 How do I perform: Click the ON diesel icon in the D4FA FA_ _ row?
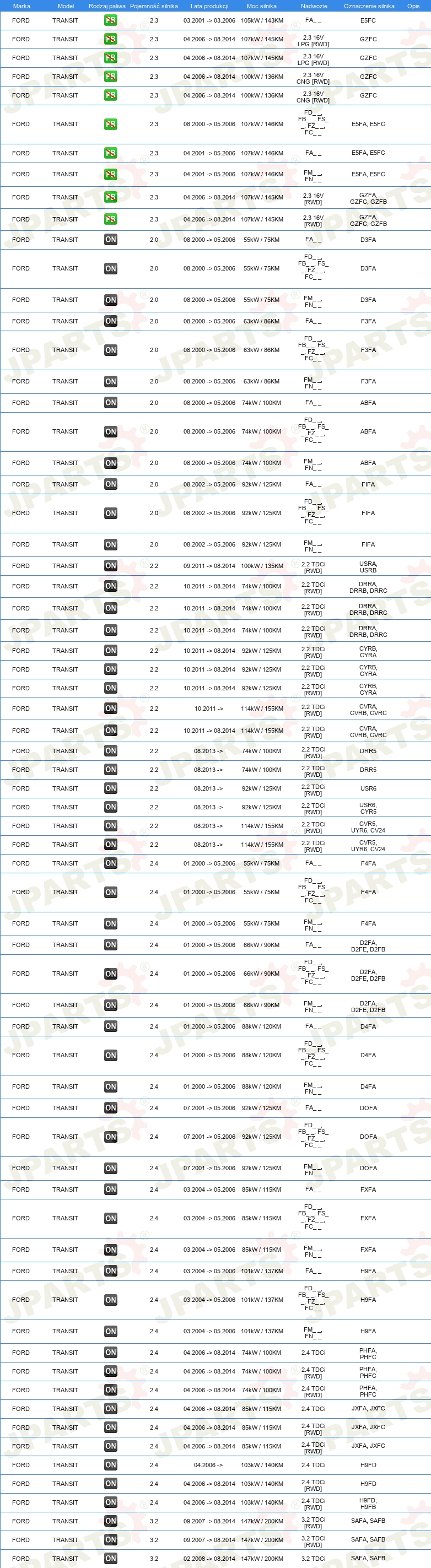(x=110, y=1026)
